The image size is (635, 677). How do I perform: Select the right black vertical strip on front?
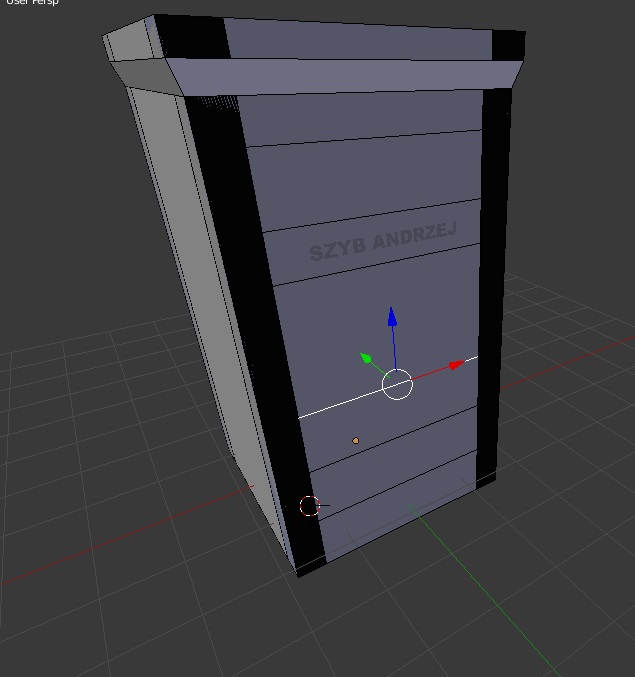[494, 280]
